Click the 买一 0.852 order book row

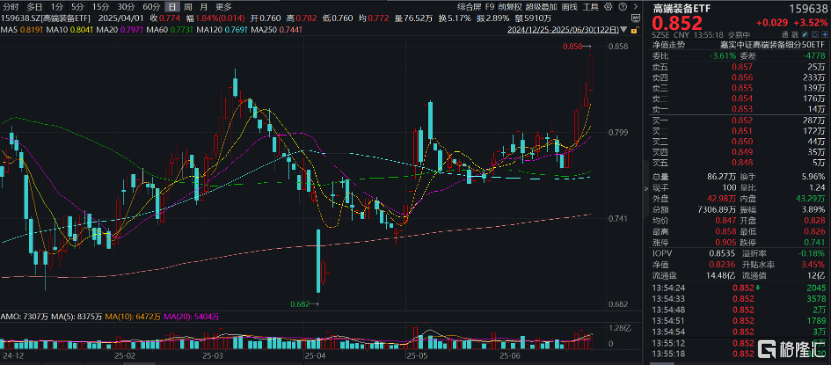click(x=740, y=120)
